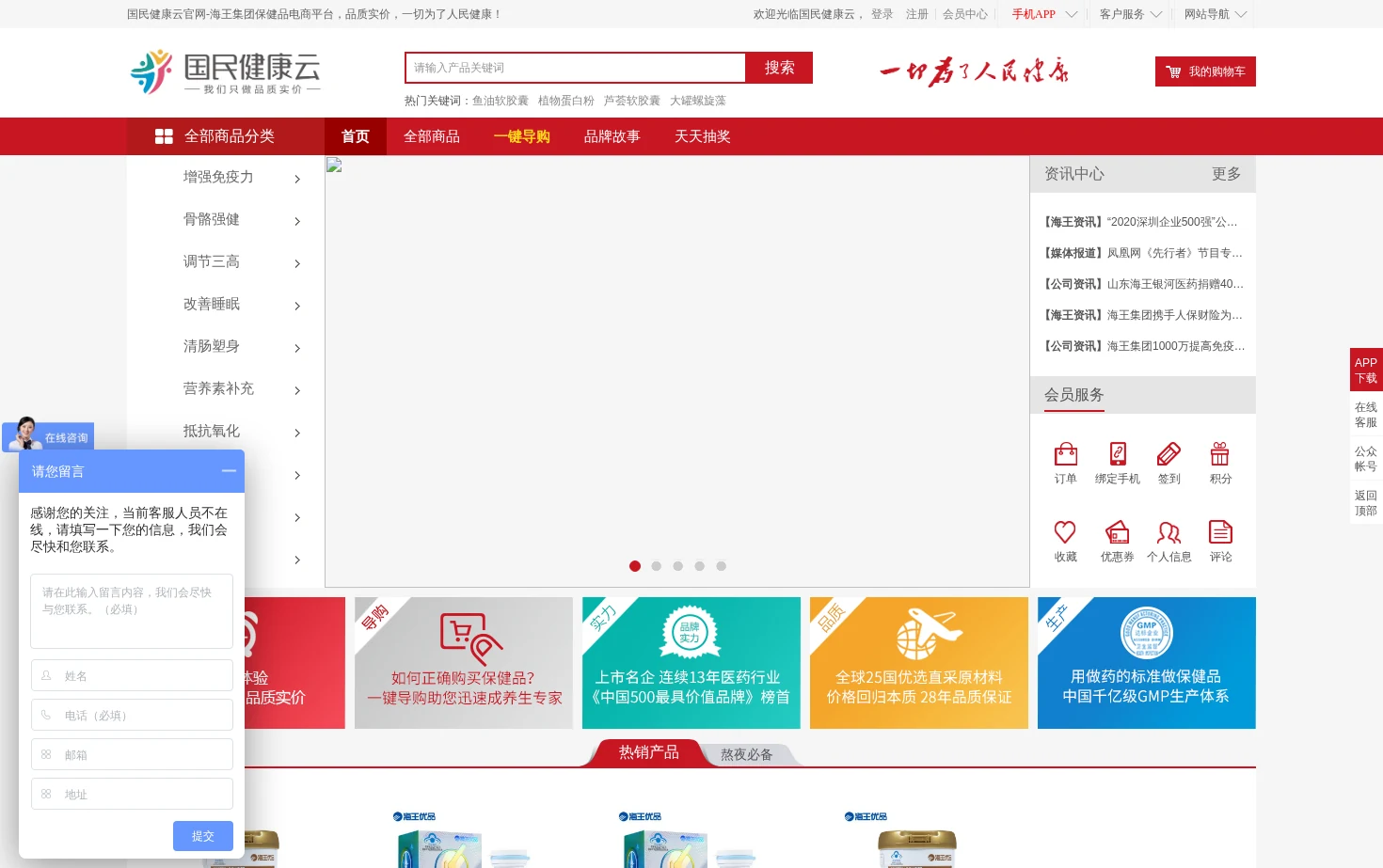Switch to the 热销产品 product tab

coord(649,752)
